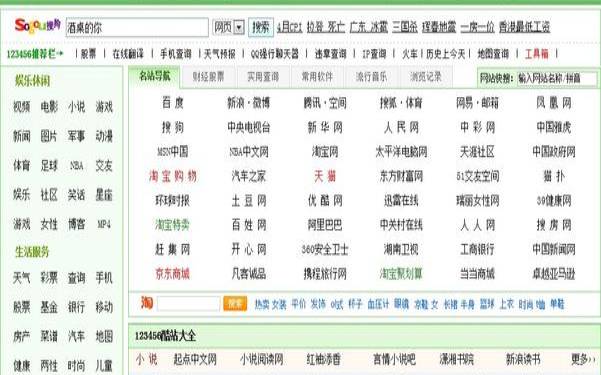Click 历史上今天 in the recommend bar

pos(445,54)
